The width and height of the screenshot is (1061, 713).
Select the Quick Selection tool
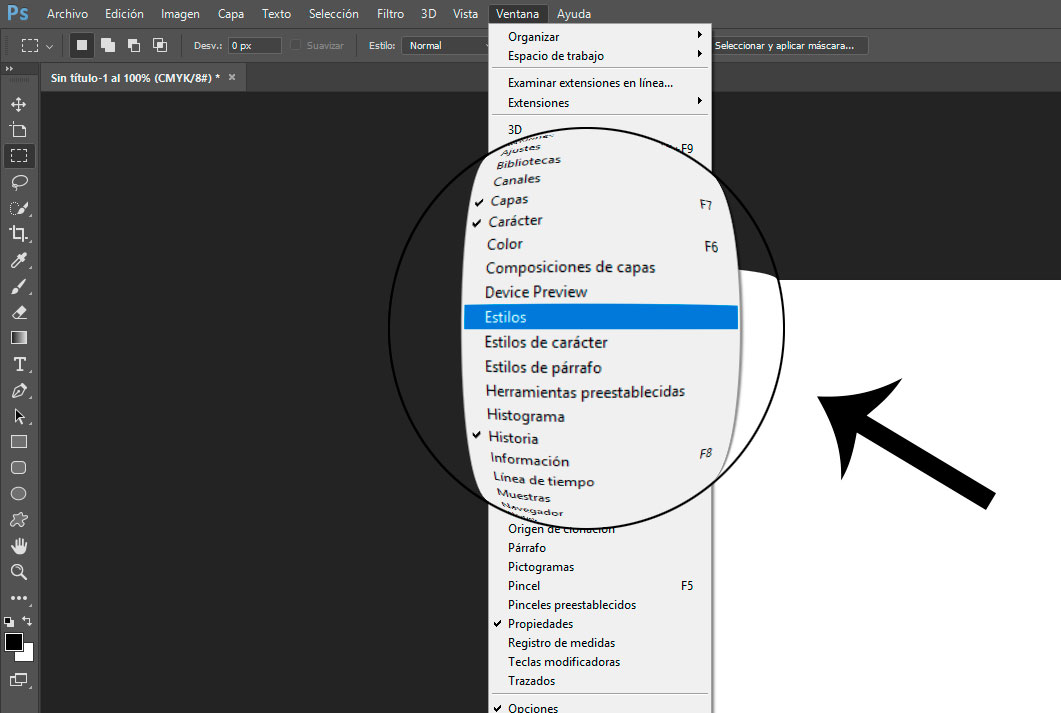19,208
